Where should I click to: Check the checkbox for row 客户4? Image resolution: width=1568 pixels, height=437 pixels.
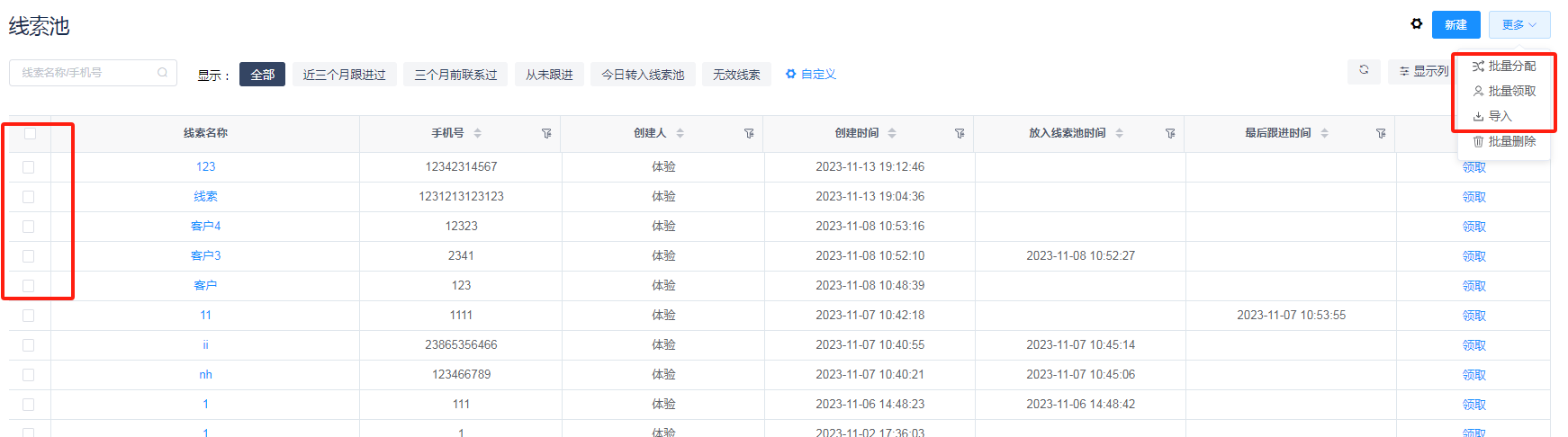pos(29,227)
